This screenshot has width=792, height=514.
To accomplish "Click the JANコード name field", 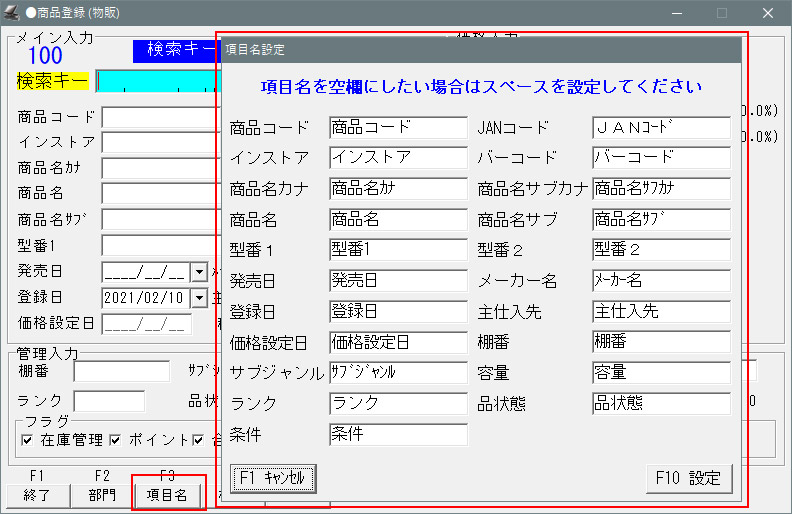I will (660, 128).
